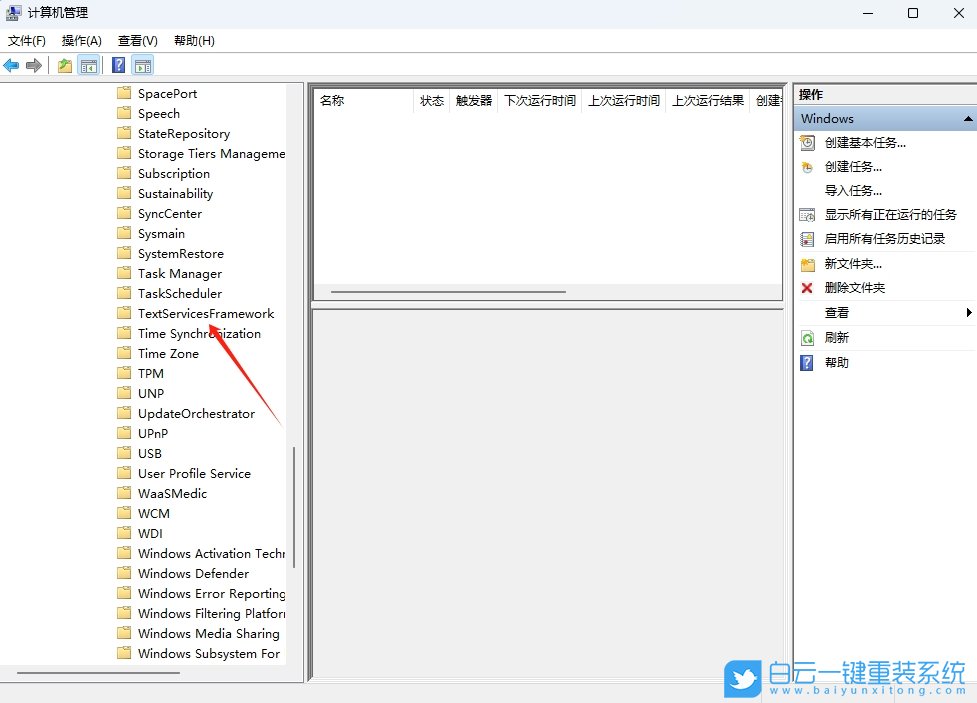Sort by the 下次运行时间 column header
977x703 pixels.
click(539, 101)
